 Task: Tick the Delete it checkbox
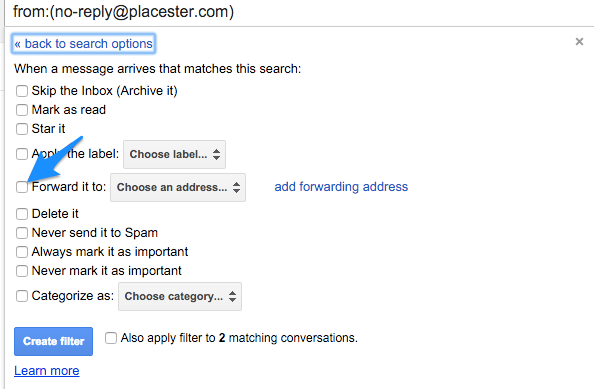point(22,214)
